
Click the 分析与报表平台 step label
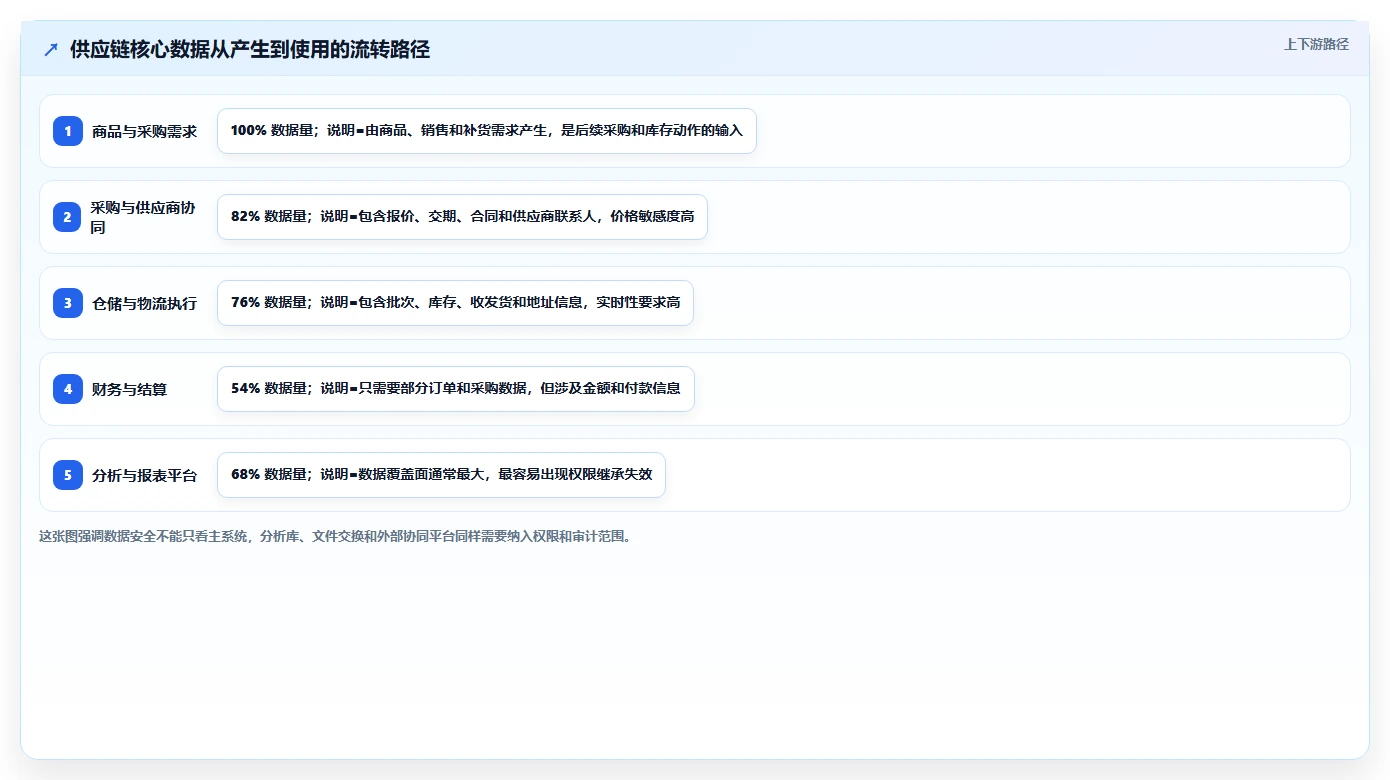144,475
